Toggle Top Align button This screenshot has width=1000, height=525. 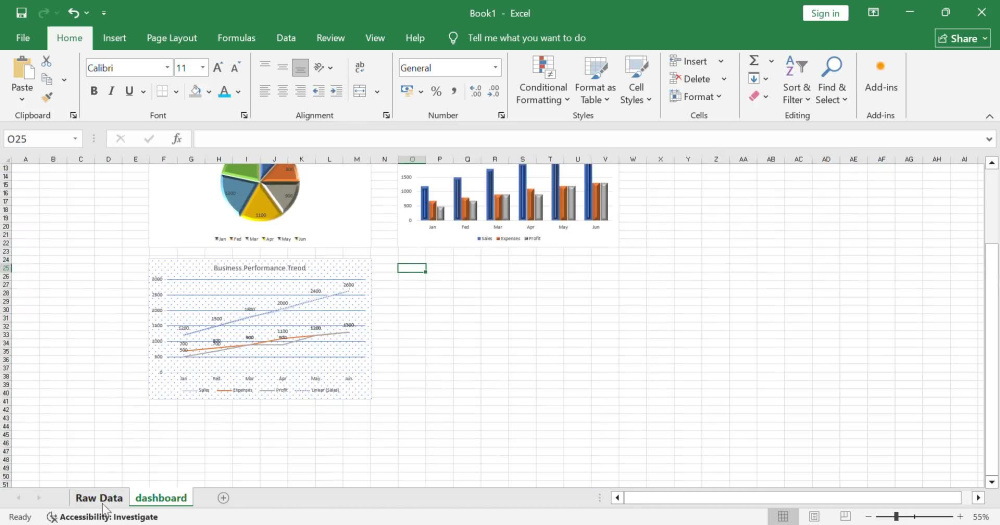tap(265, 67)
